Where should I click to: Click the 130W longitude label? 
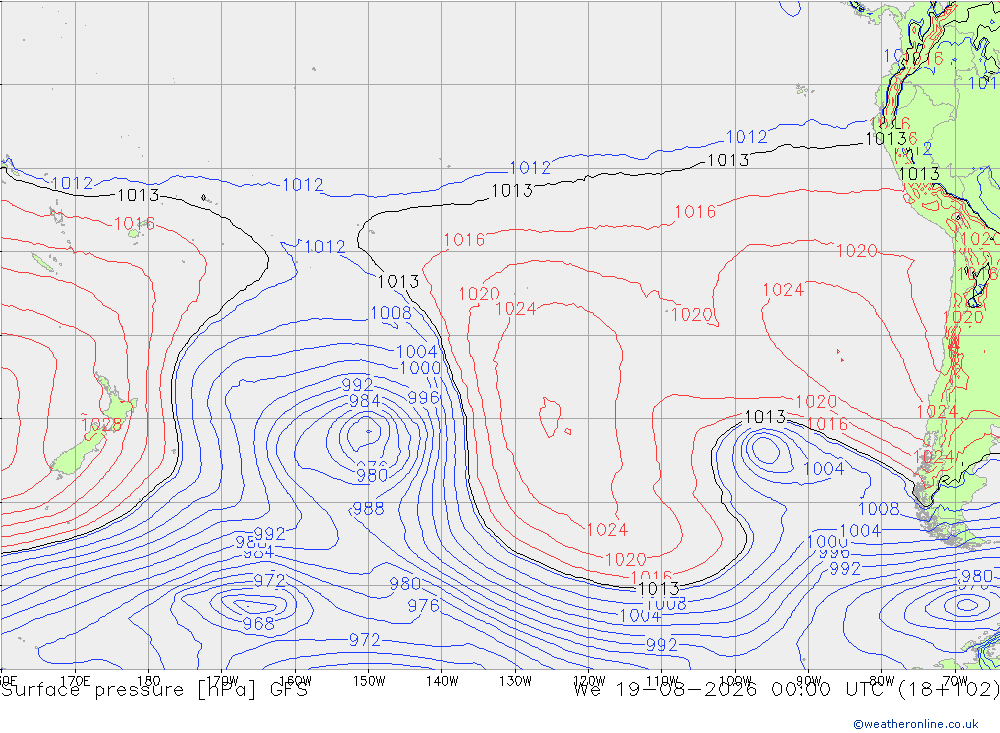[515, 681]
